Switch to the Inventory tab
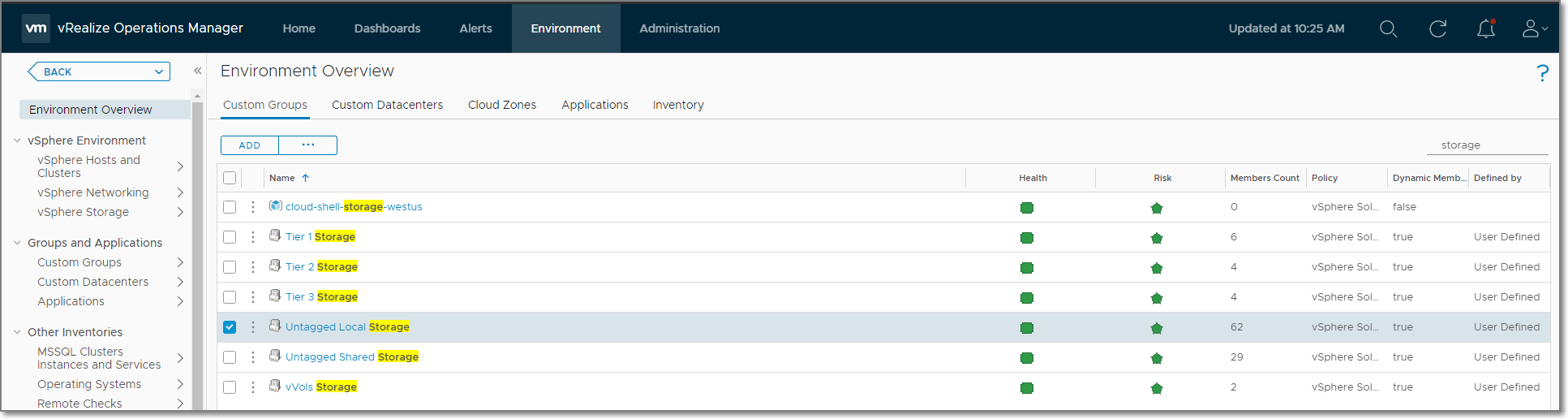This screenshot has height=419, width=1568. (678, 105)
